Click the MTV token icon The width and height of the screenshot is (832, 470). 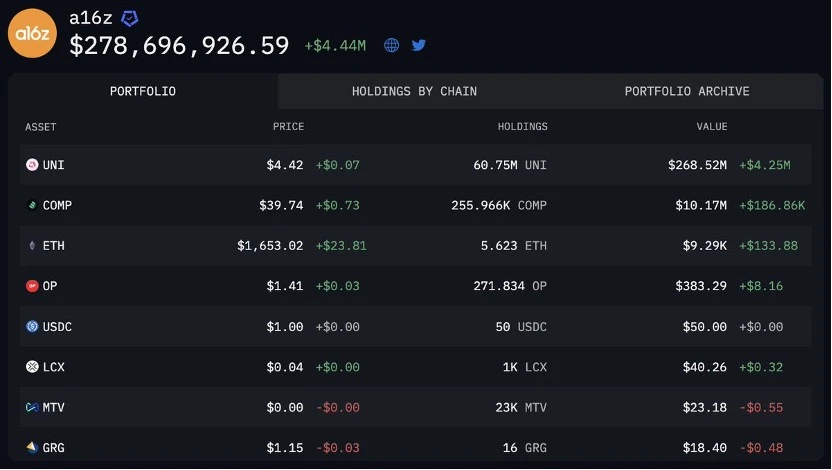pos(32,407)
